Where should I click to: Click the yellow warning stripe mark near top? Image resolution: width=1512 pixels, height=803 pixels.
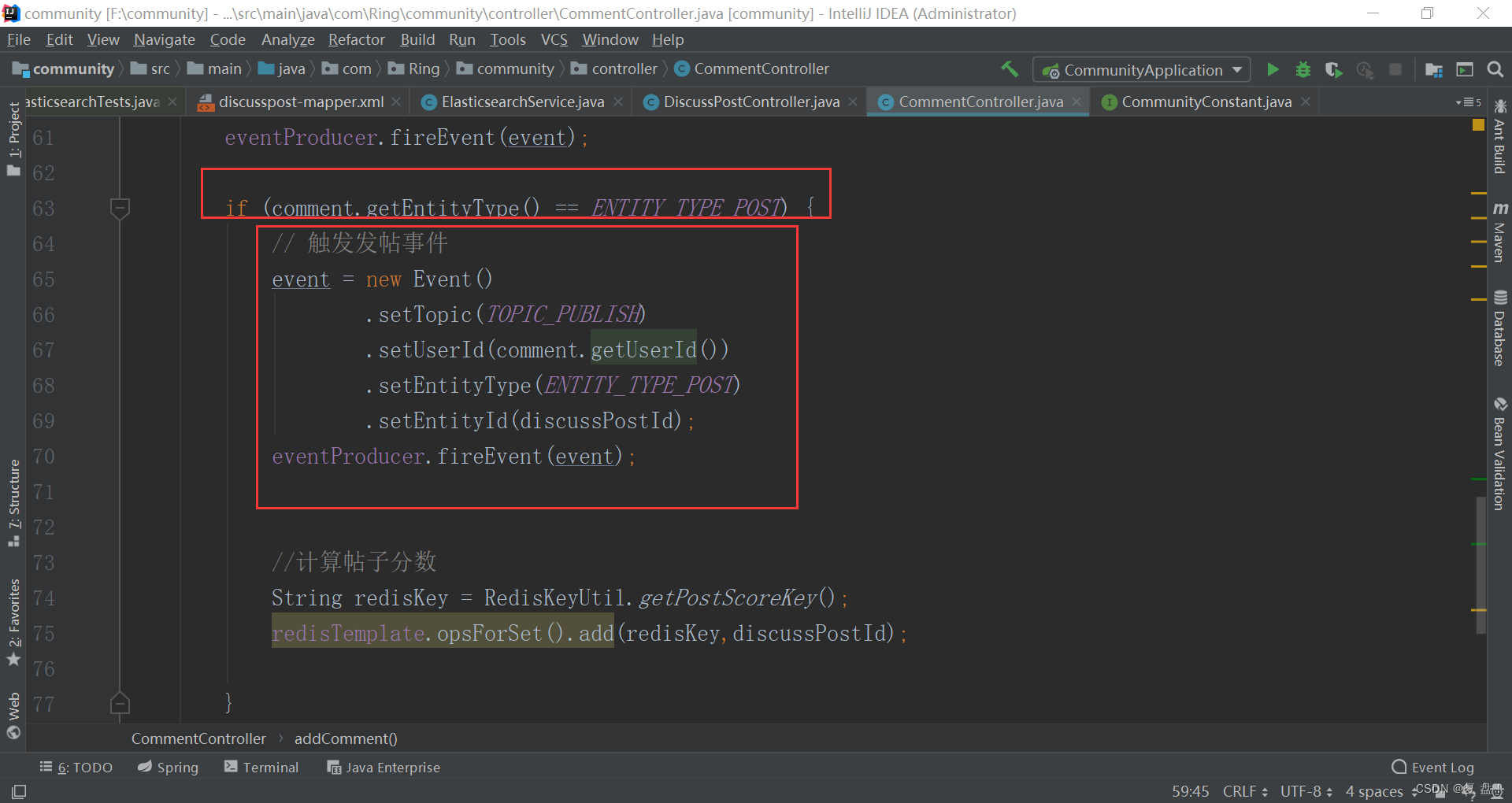(1478, 193)
